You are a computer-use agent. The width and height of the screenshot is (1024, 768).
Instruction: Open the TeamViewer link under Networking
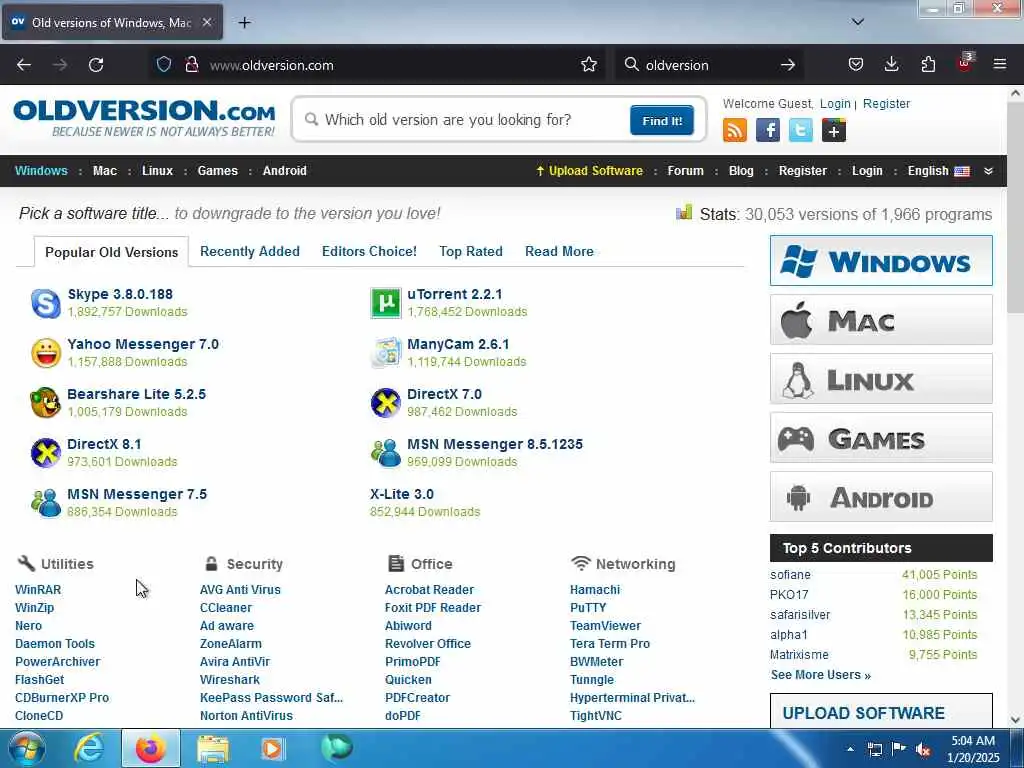pyautogui.click(x=605, y=626)
